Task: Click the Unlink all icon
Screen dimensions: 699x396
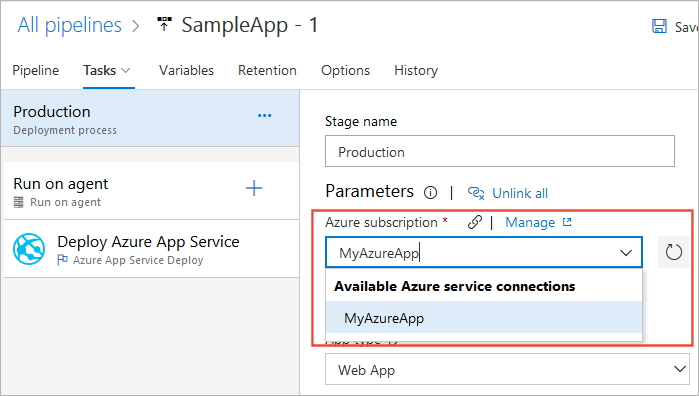Action: (476, 193)
